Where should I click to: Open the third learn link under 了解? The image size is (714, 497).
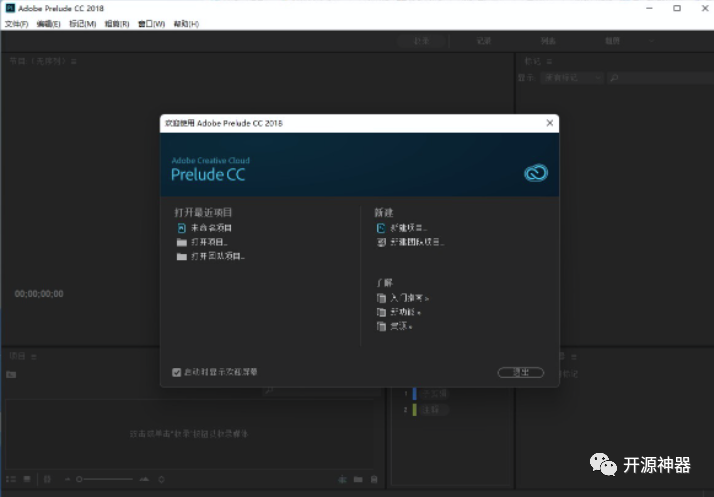click(x=401, y=327)
